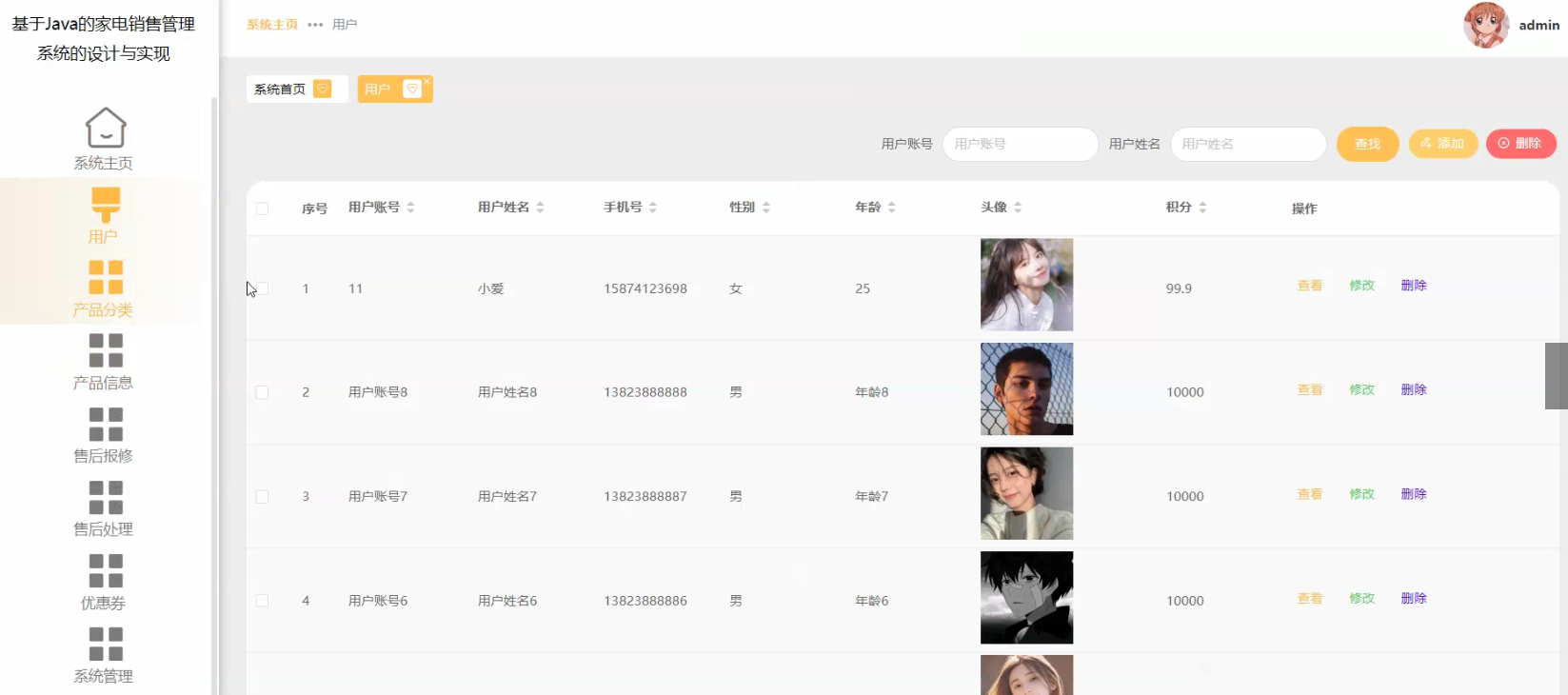Image resolution: width=1568 pixels, height=695 pixels.
Task: Check the row for user 小爱
Action: pyautogui.click(x=262, y=288)
